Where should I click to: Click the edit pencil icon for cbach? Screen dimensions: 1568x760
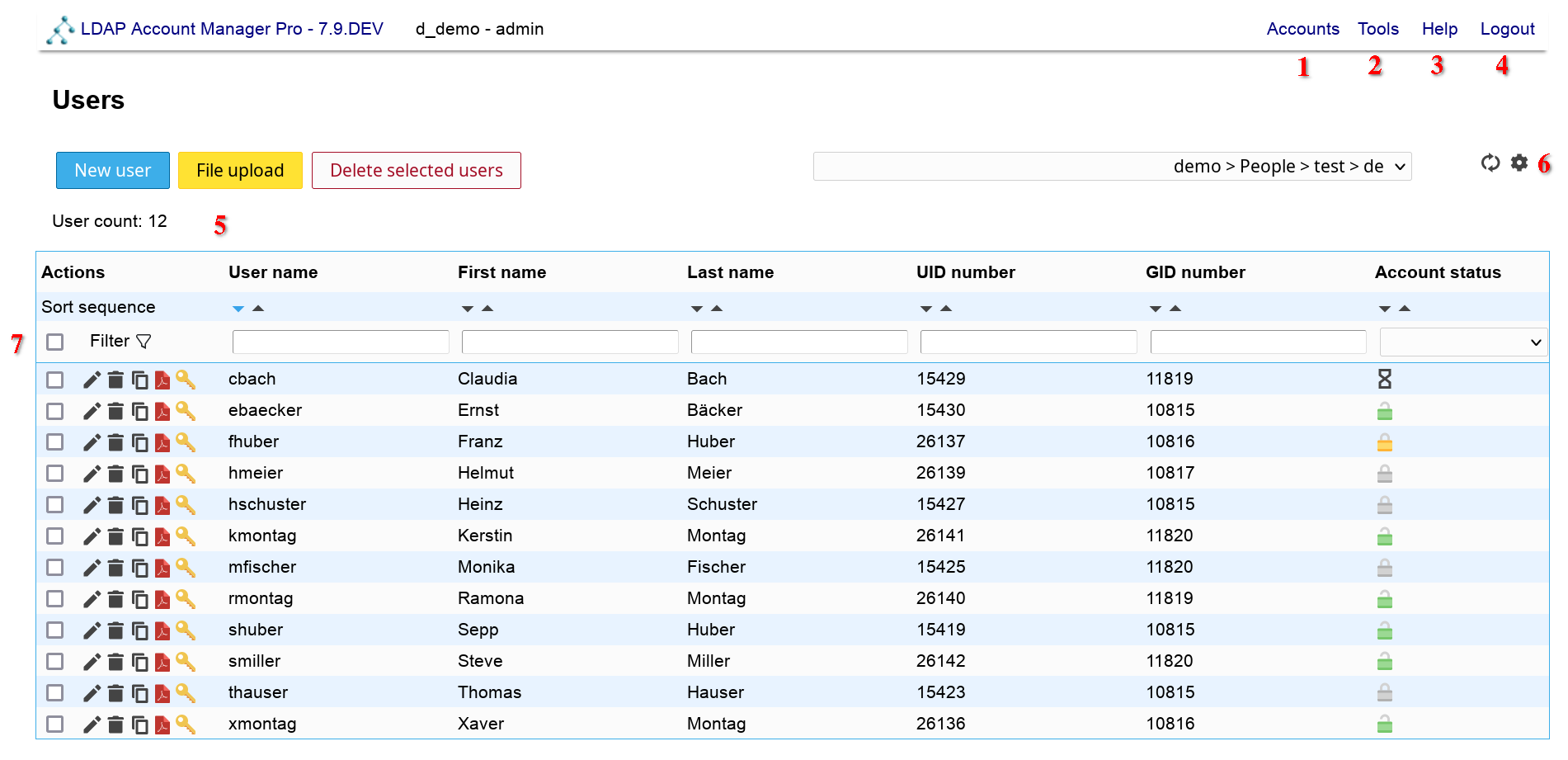[x=92, y=380]
